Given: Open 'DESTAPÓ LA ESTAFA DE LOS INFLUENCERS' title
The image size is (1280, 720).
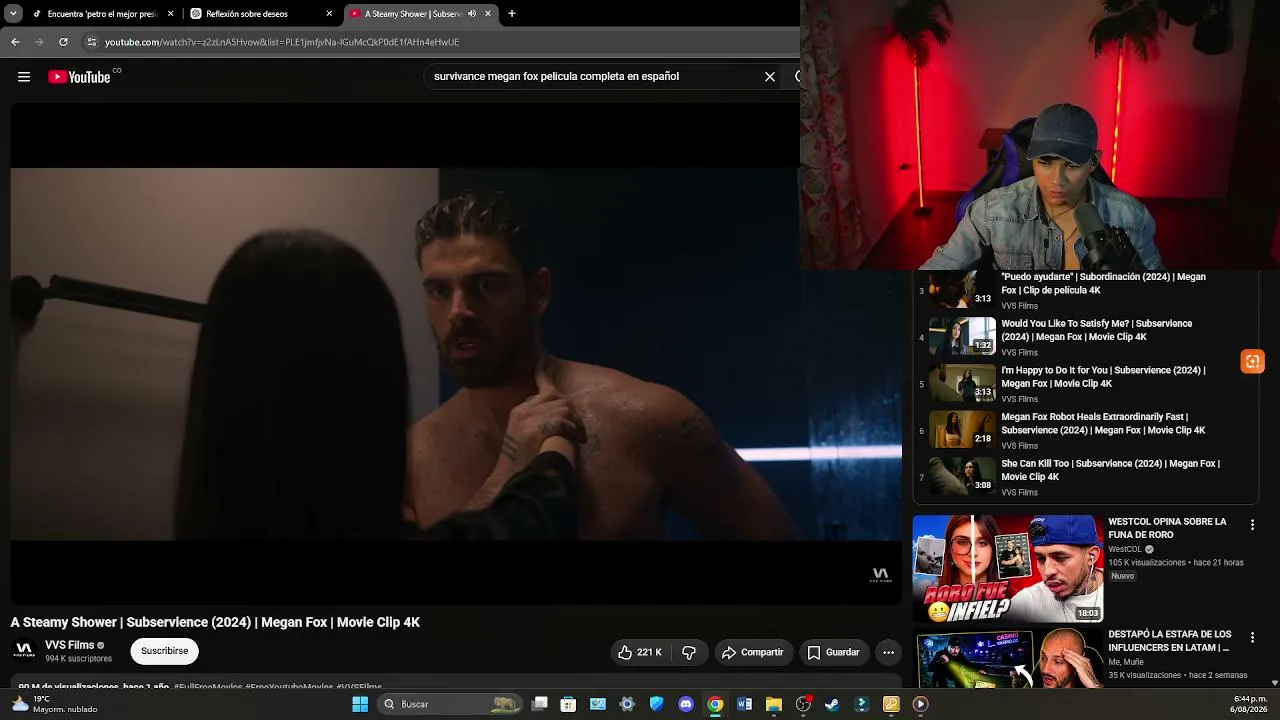Looking at the screenshot, I should 1170,641.
